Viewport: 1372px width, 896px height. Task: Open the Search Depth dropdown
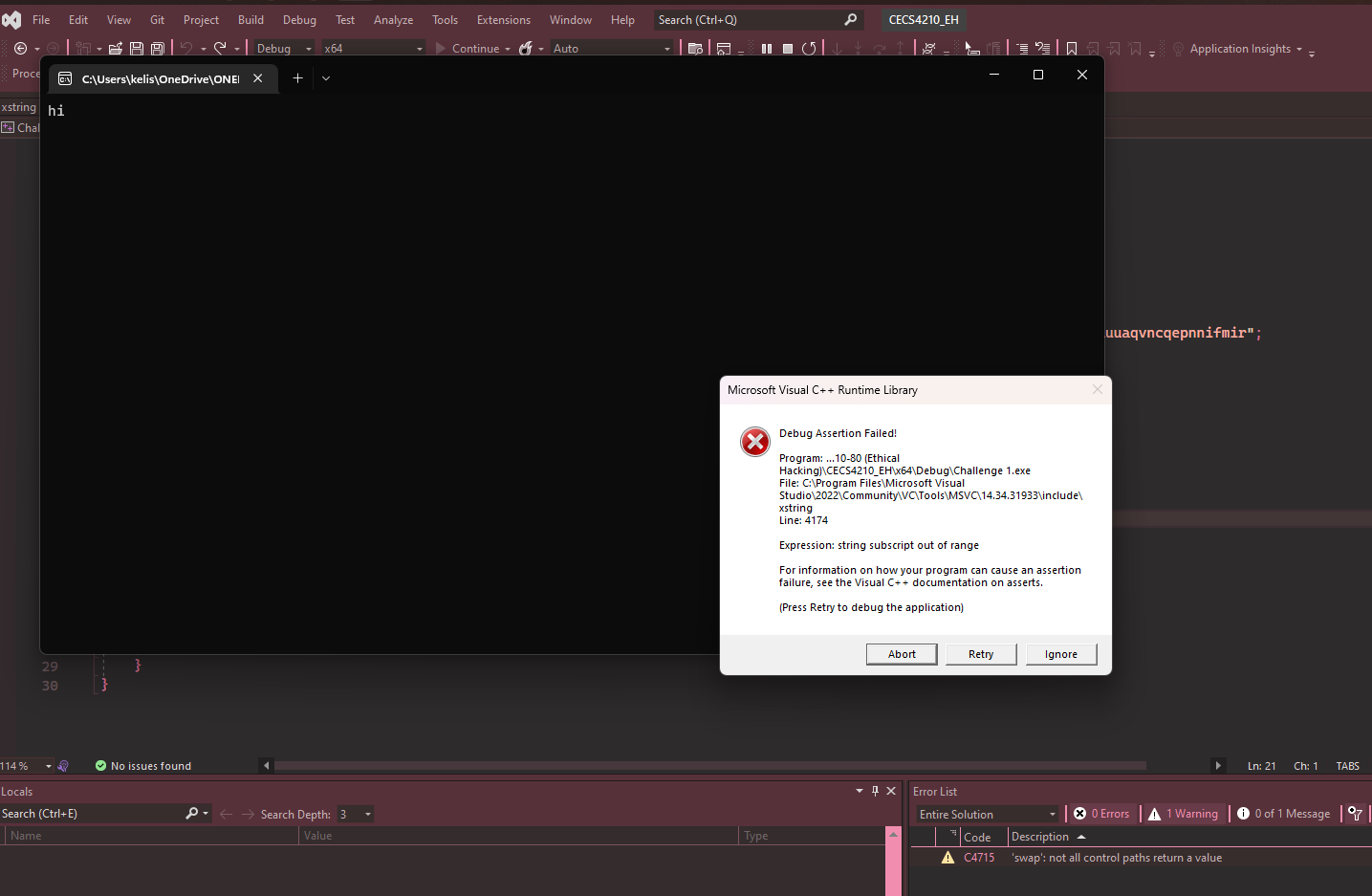tap(355, 814)
